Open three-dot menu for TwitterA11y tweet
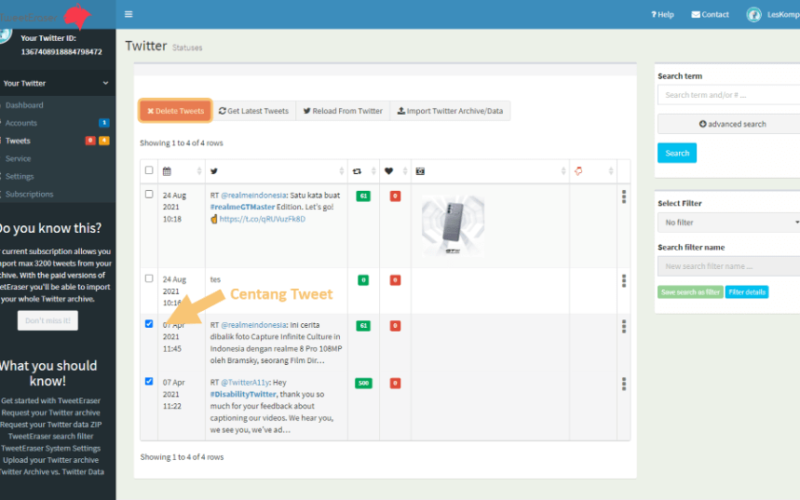This screenshot has width=800, height=500. pos(623,384)
